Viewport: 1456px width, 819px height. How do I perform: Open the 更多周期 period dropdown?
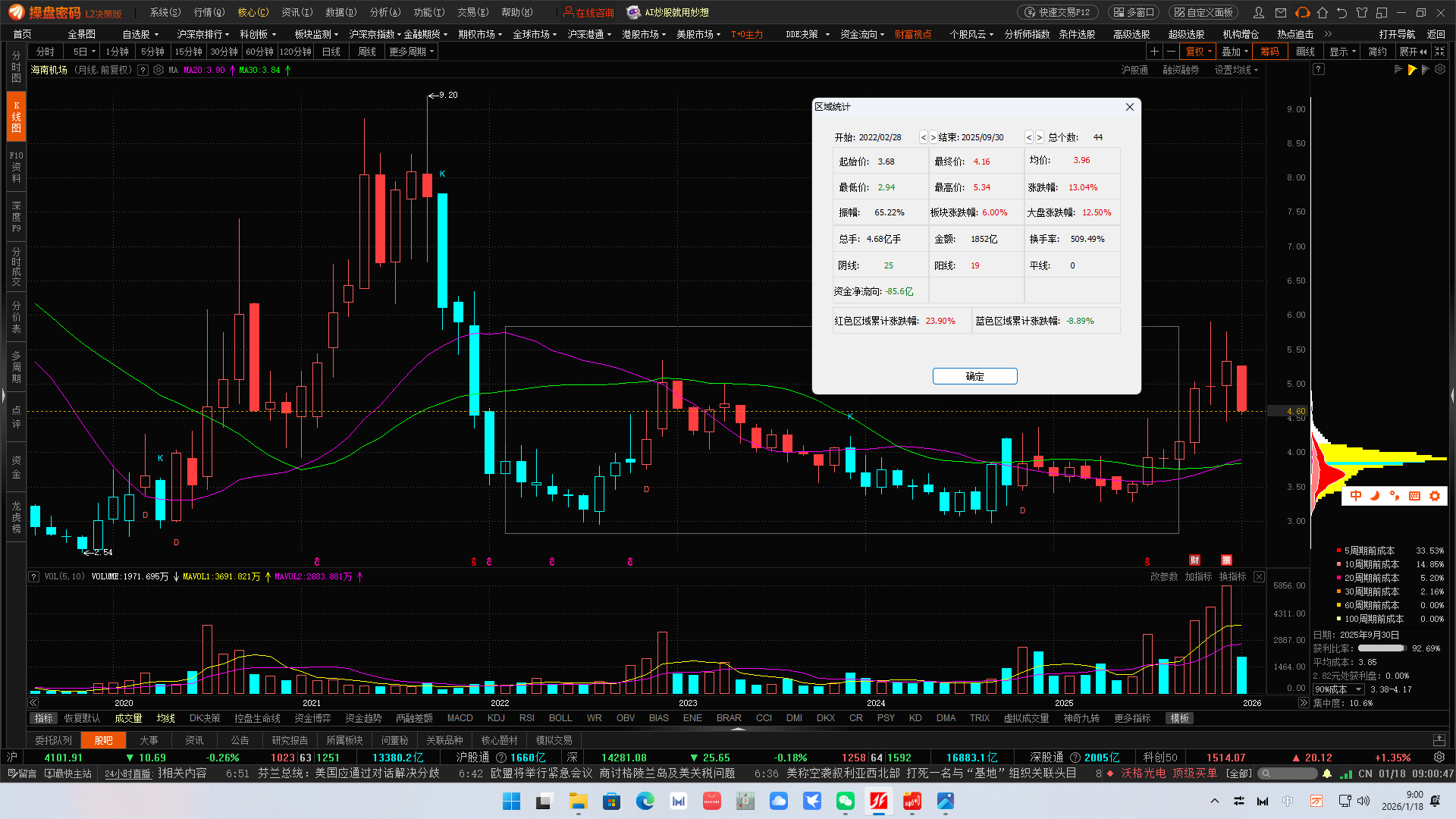click(412, 52)
